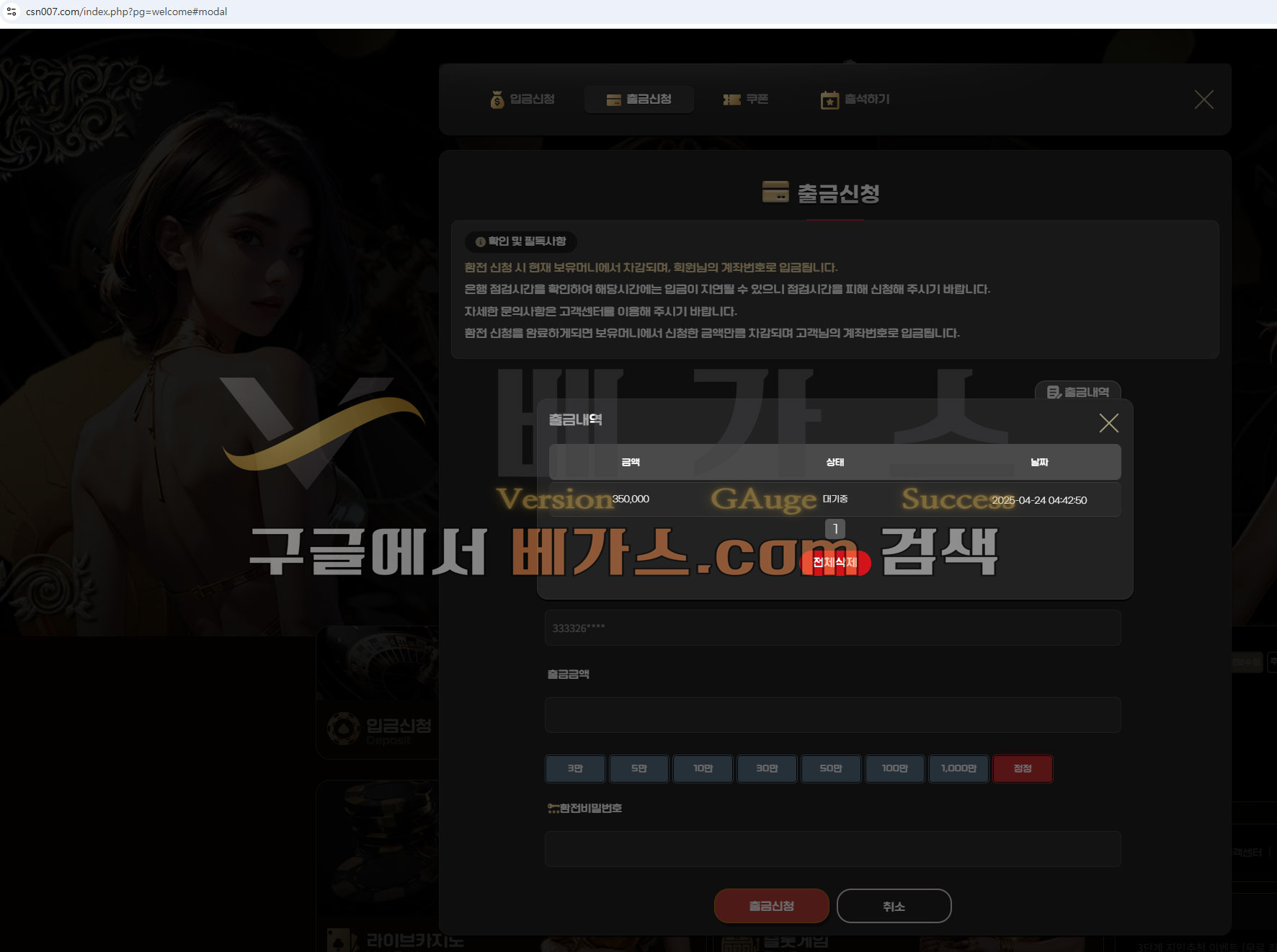
Task: Open the 출금내역 history button
Action: pos(1077,392)
